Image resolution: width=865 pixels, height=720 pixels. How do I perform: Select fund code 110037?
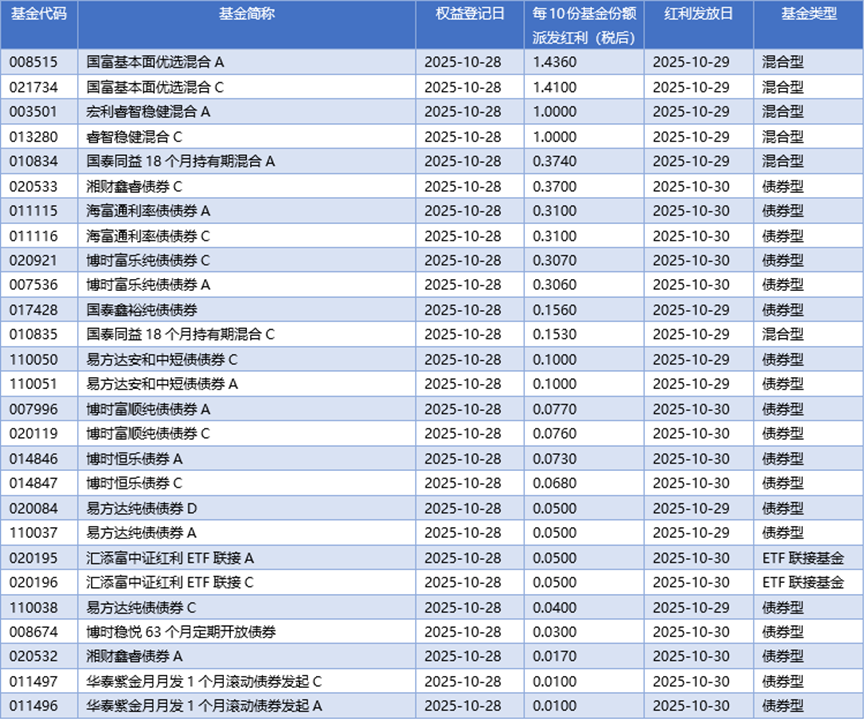click(x=33, y=533)
